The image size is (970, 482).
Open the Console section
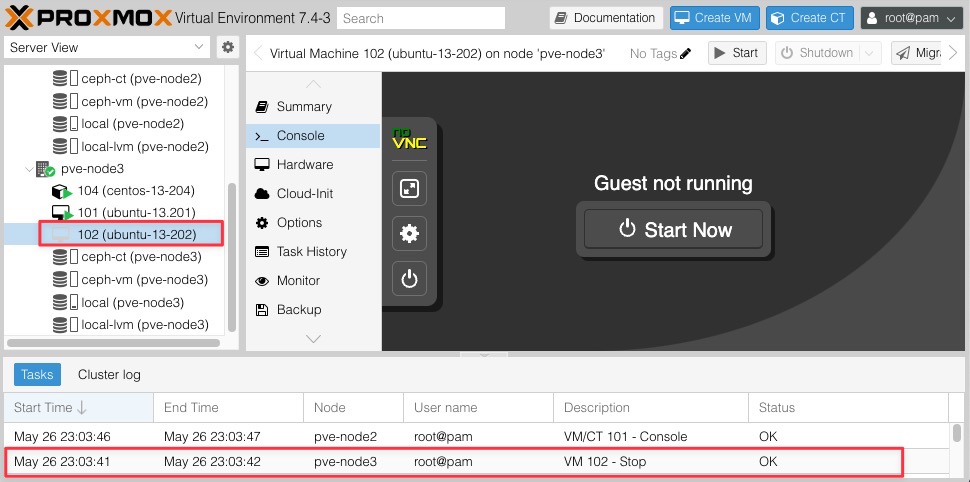313,136
